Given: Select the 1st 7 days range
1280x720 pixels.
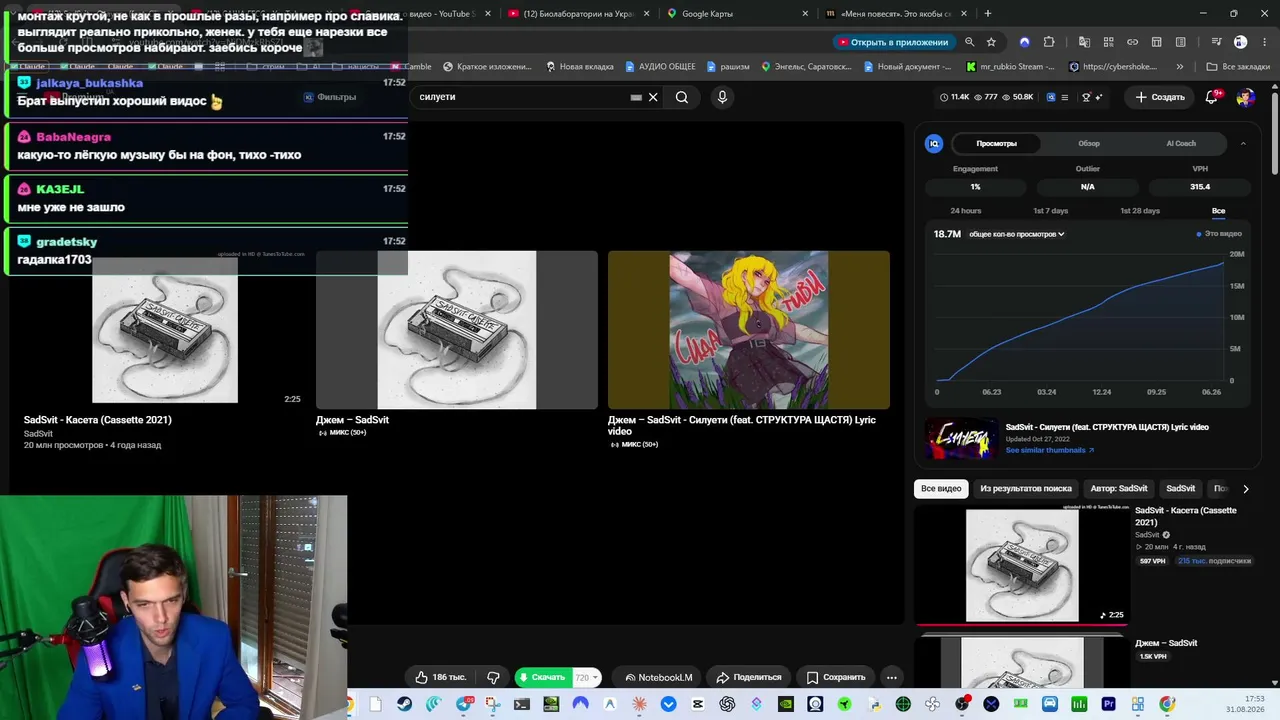Looking at the screenshot, I should click(1051, 211).
